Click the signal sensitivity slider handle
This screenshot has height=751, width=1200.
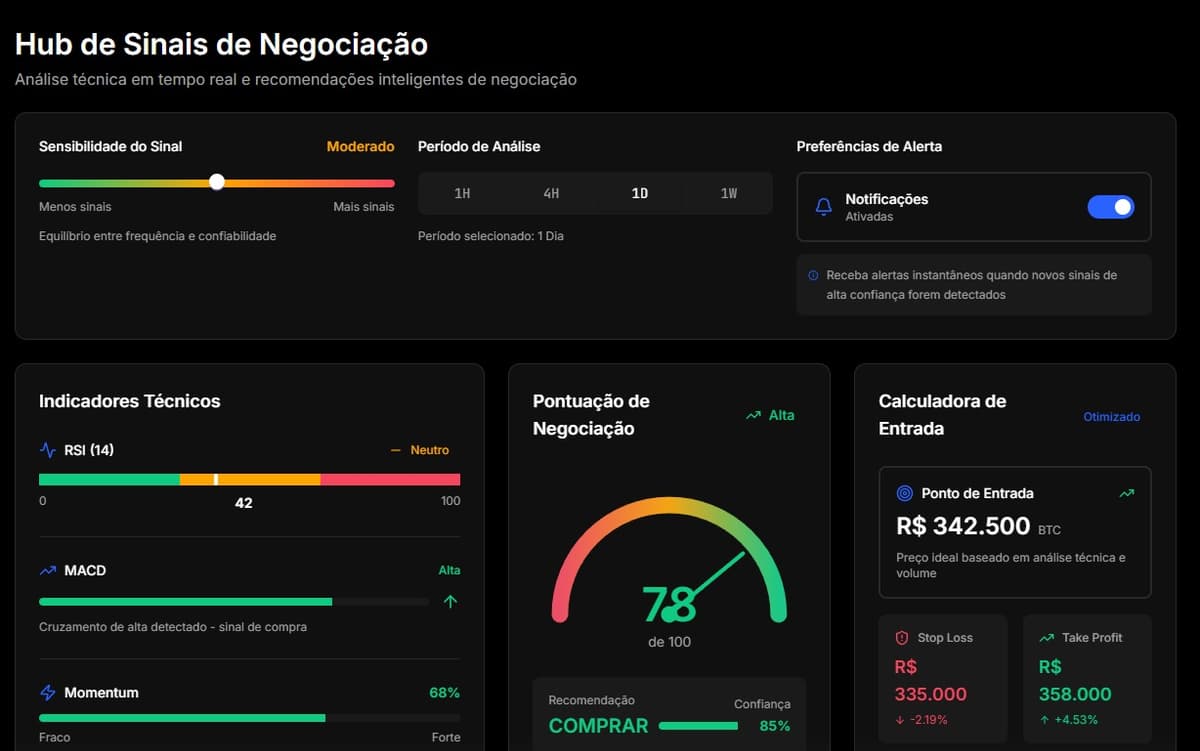coord(217,182)
